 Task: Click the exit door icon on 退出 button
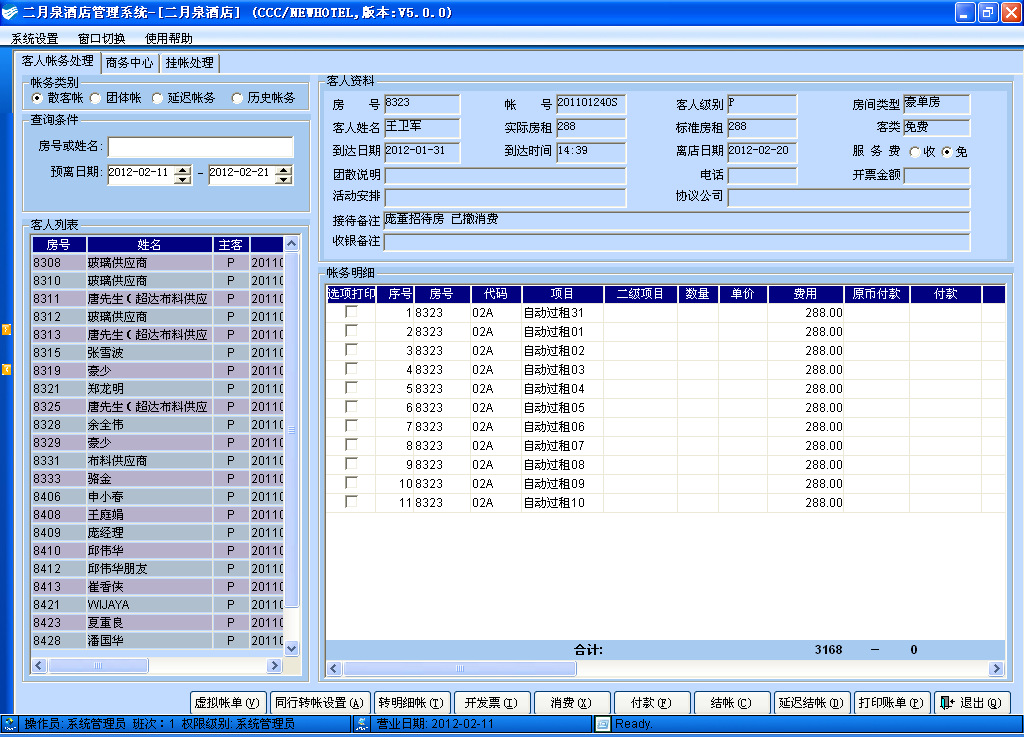click(x=946, y=702)
